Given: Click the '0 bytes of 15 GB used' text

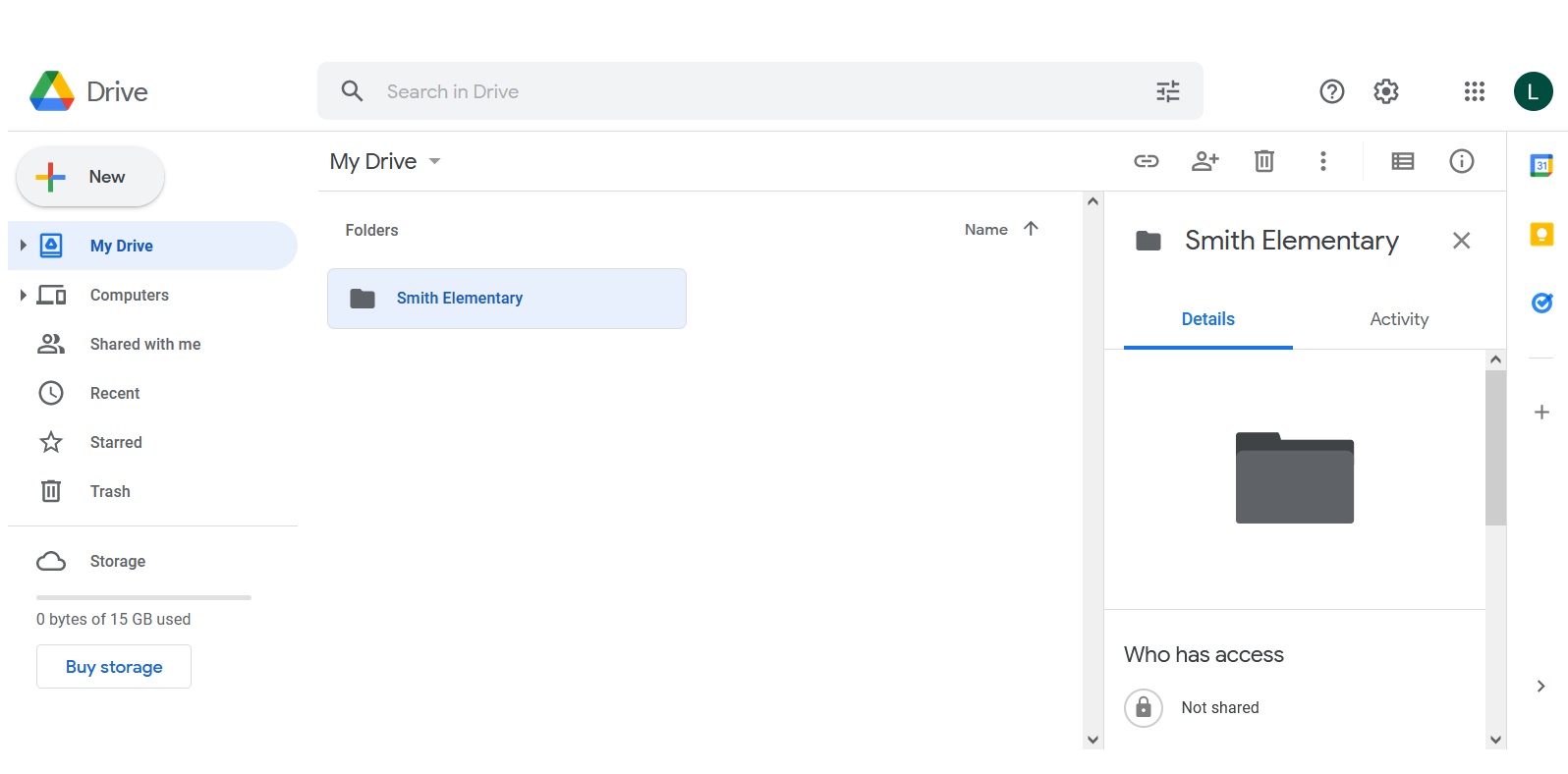Looking at the screenshot, I should [114, 620].
